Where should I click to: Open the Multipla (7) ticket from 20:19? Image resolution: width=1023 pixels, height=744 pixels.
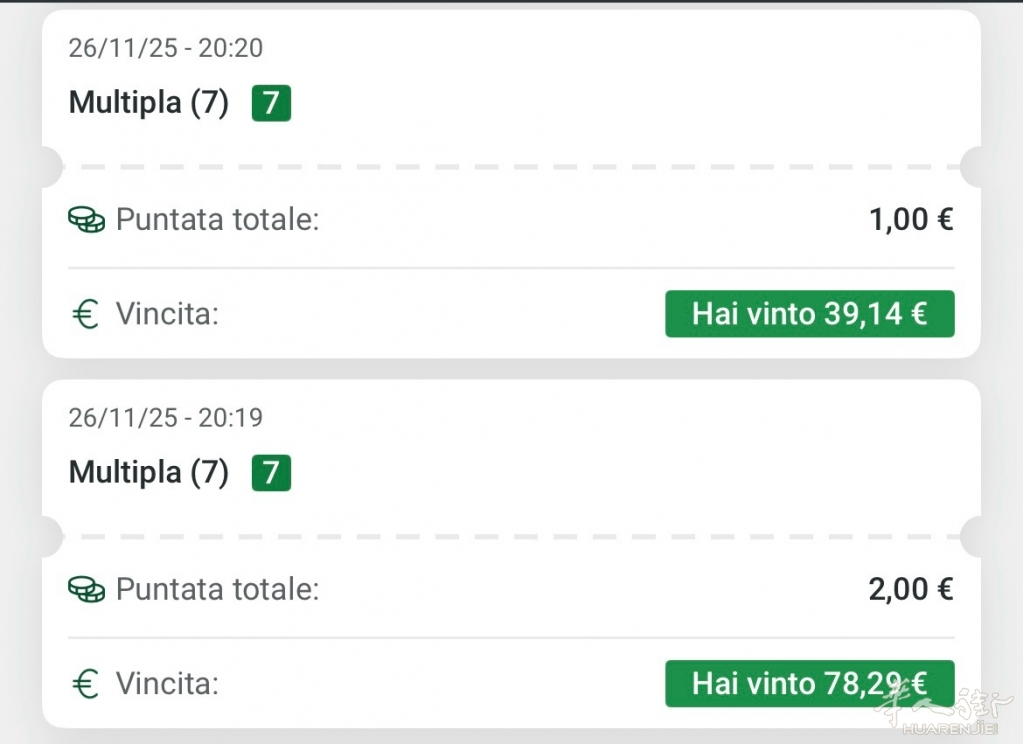pos(149,472)
